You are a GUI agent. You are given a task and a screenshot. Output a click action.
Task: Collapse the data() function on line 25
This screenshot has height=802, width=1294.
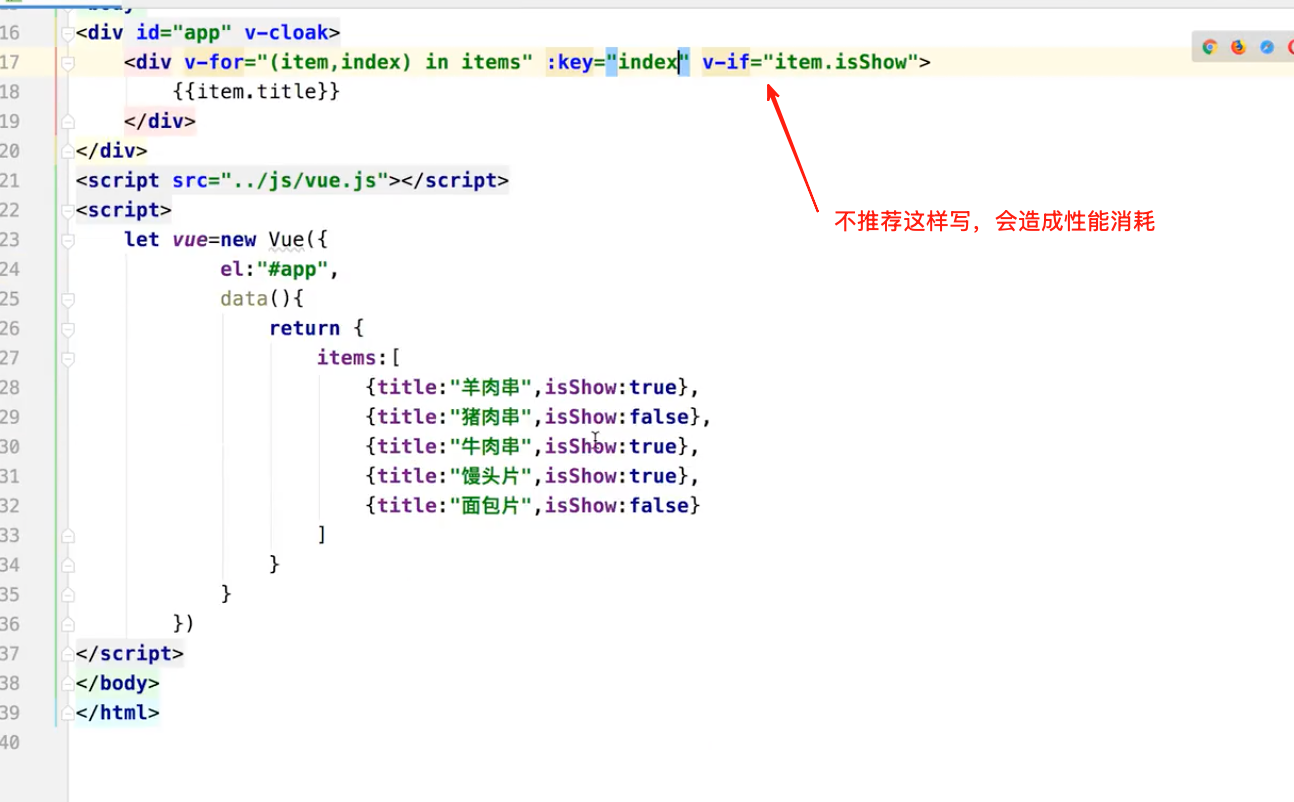point(67,299)
